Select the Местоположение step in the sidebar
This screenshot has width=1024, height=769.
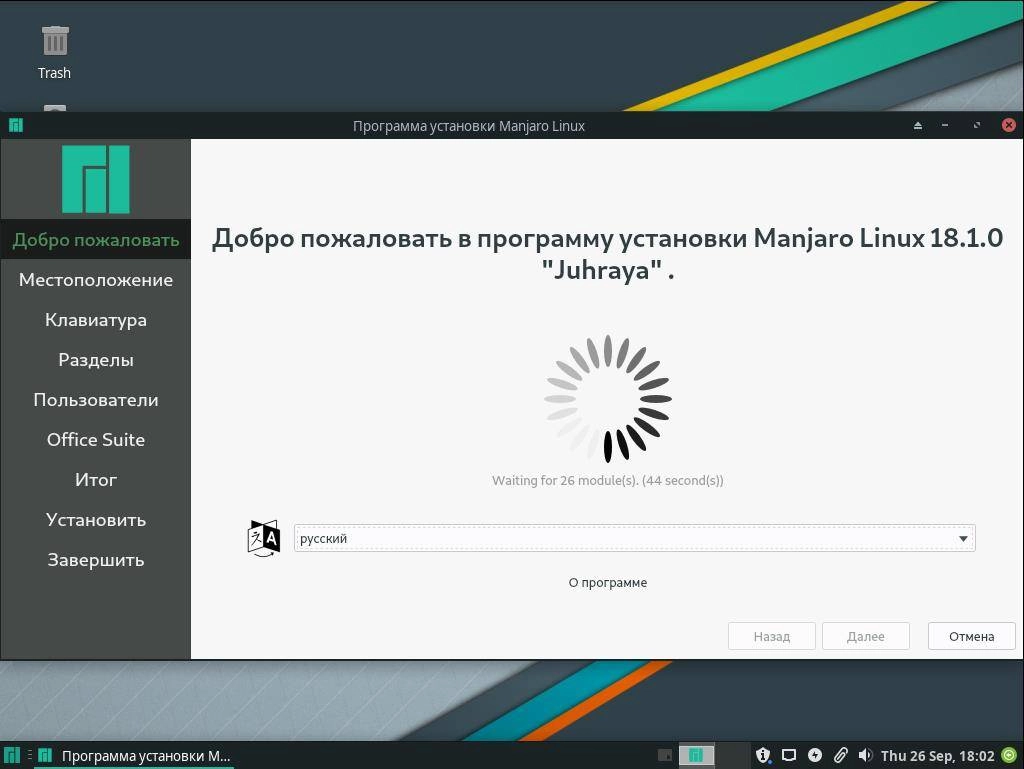click(x=96, y=279)
